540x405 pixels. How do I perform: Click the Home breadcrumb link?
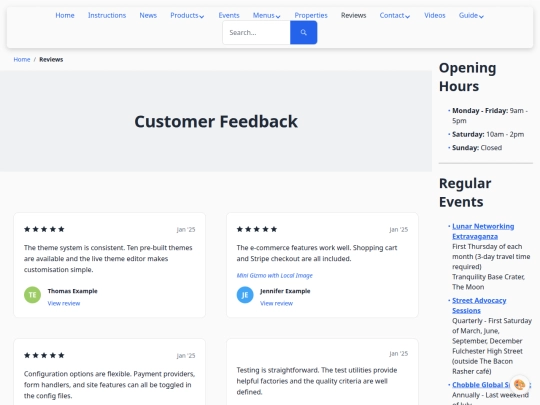tap(22, 60)
